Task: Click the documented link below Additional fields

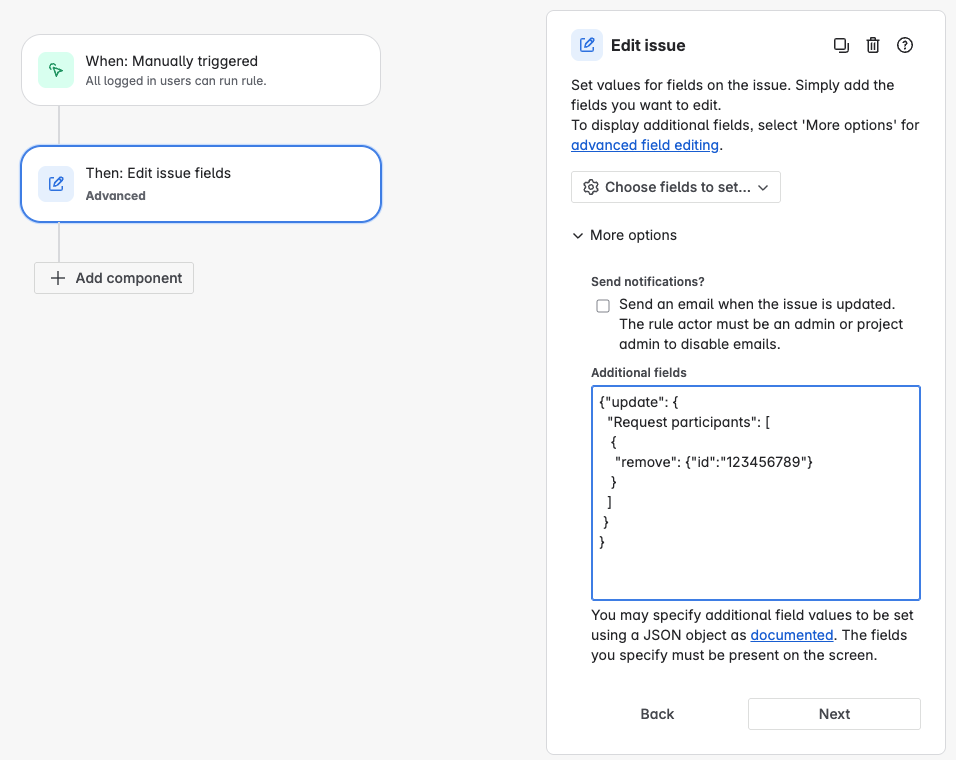Action: [x=791, y=635]
